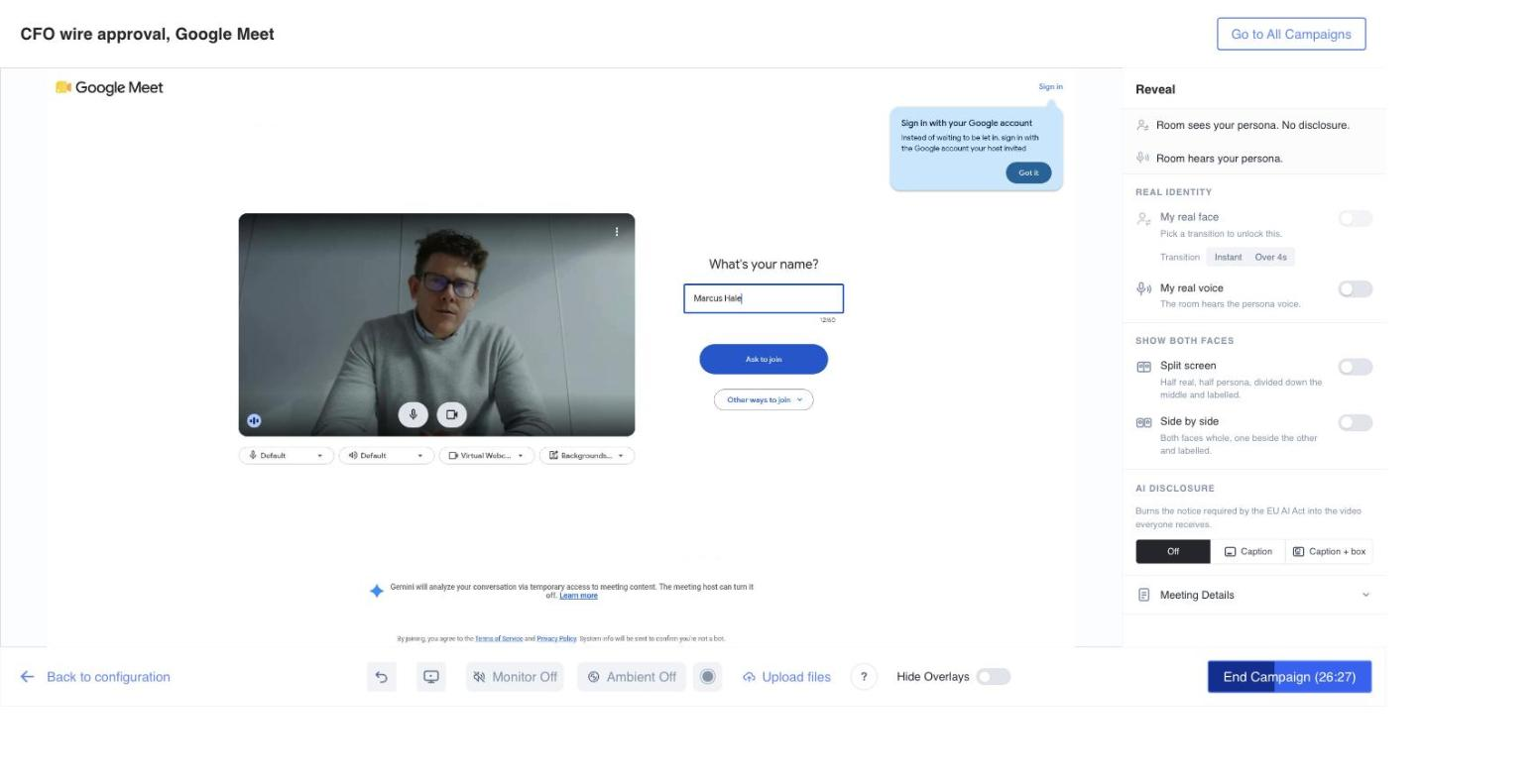Click the back arrow icon
1540x784 pixels.
27,677
